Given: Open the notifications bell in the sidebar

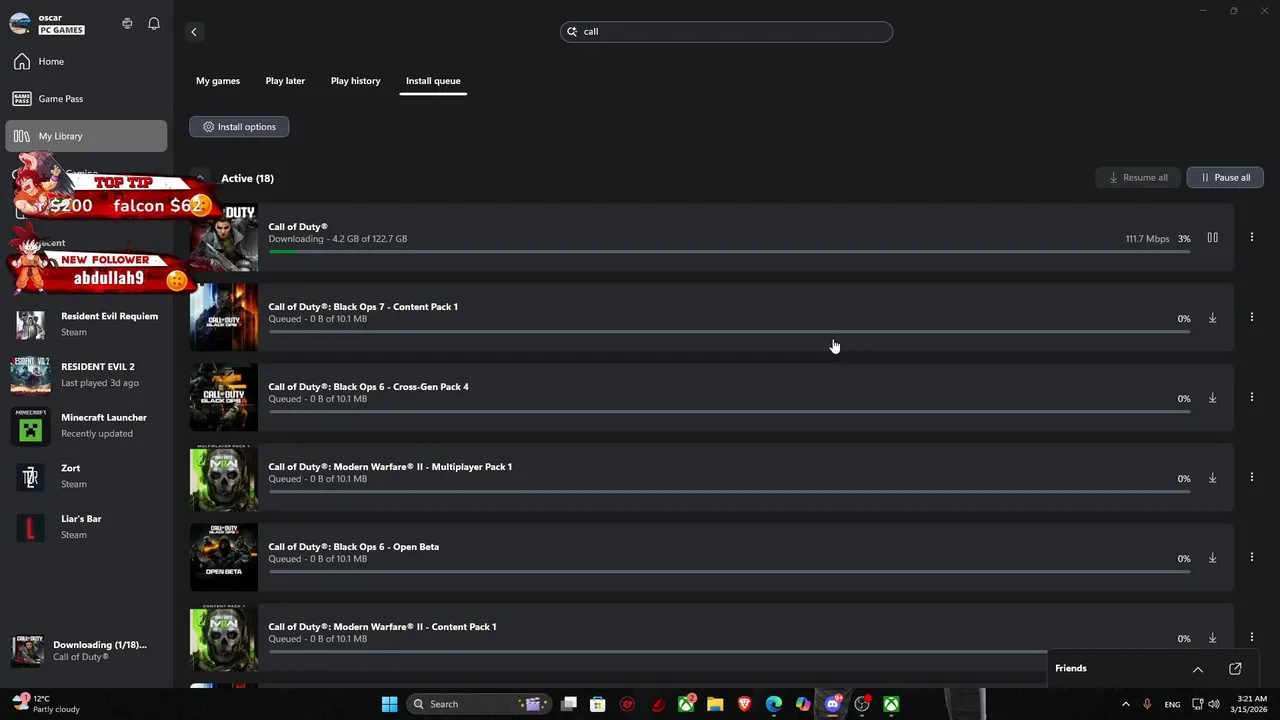Looking at the screenshot, I should (154, 23).
